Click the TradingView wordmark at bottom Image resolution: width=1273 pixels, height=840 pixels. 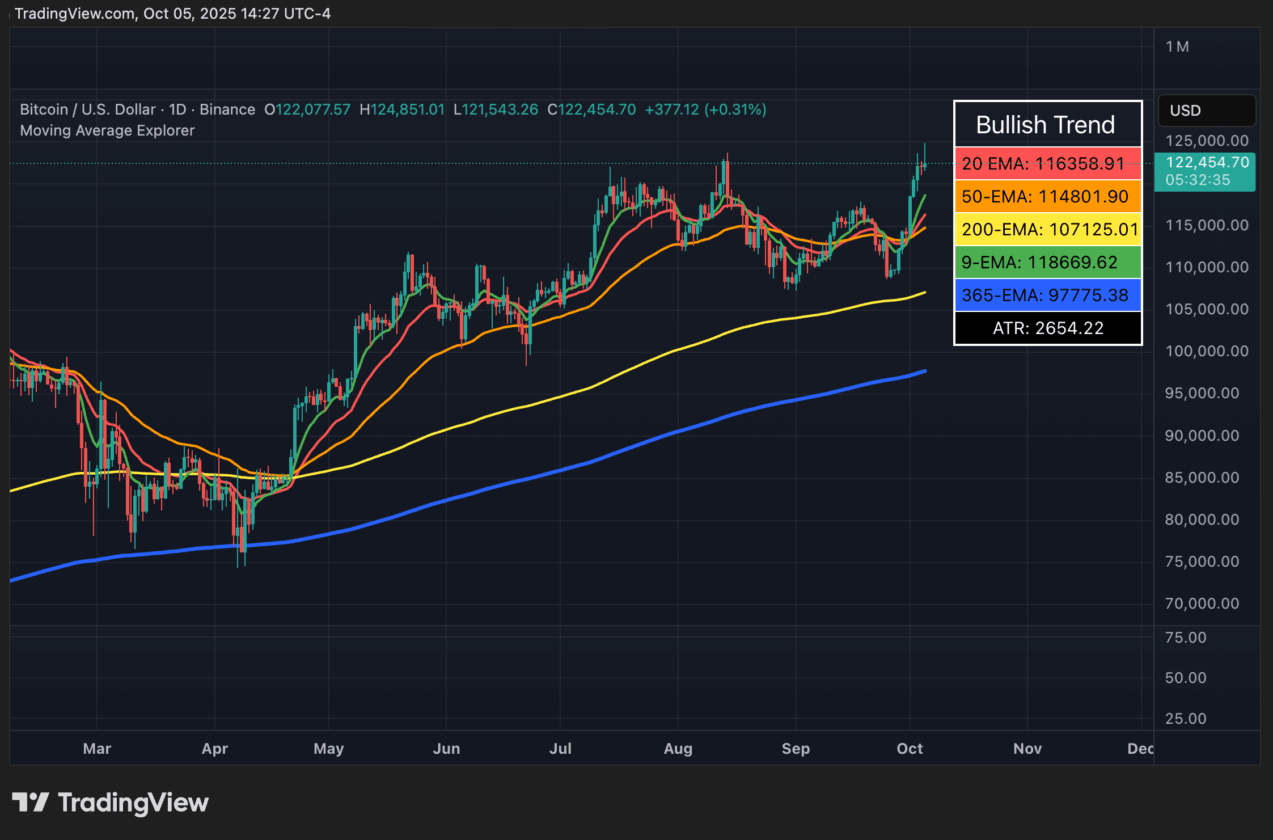click(x=133, y=803)
